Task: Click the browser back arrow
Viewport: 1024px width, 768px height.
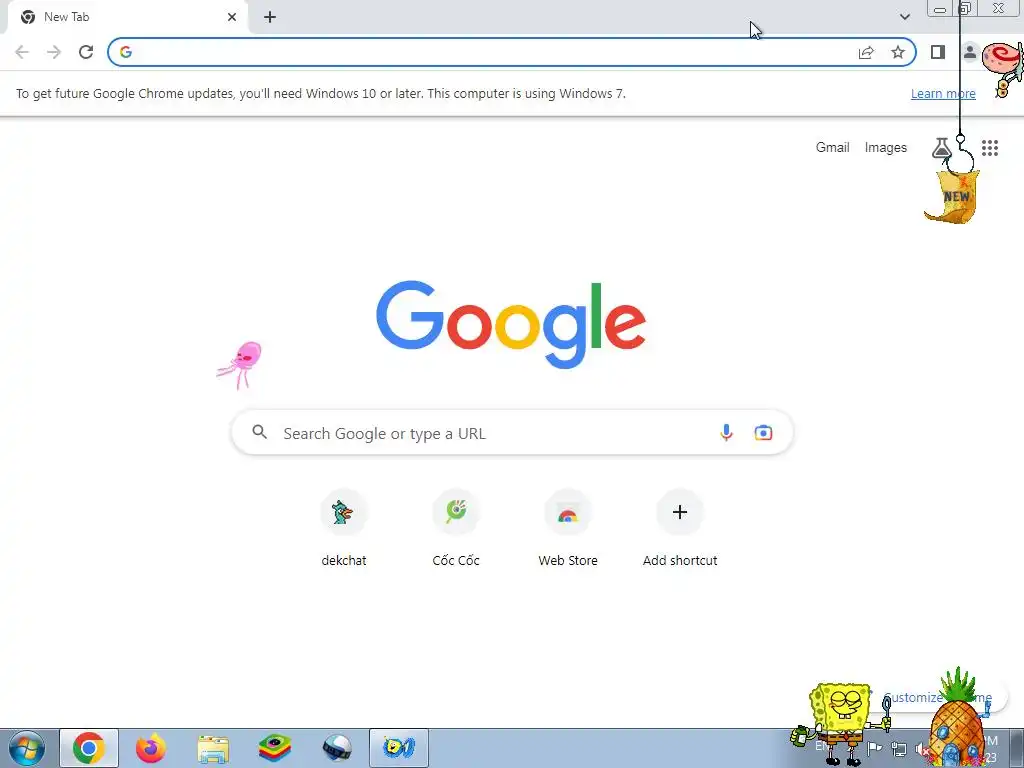Action: (x=22, y=52)
